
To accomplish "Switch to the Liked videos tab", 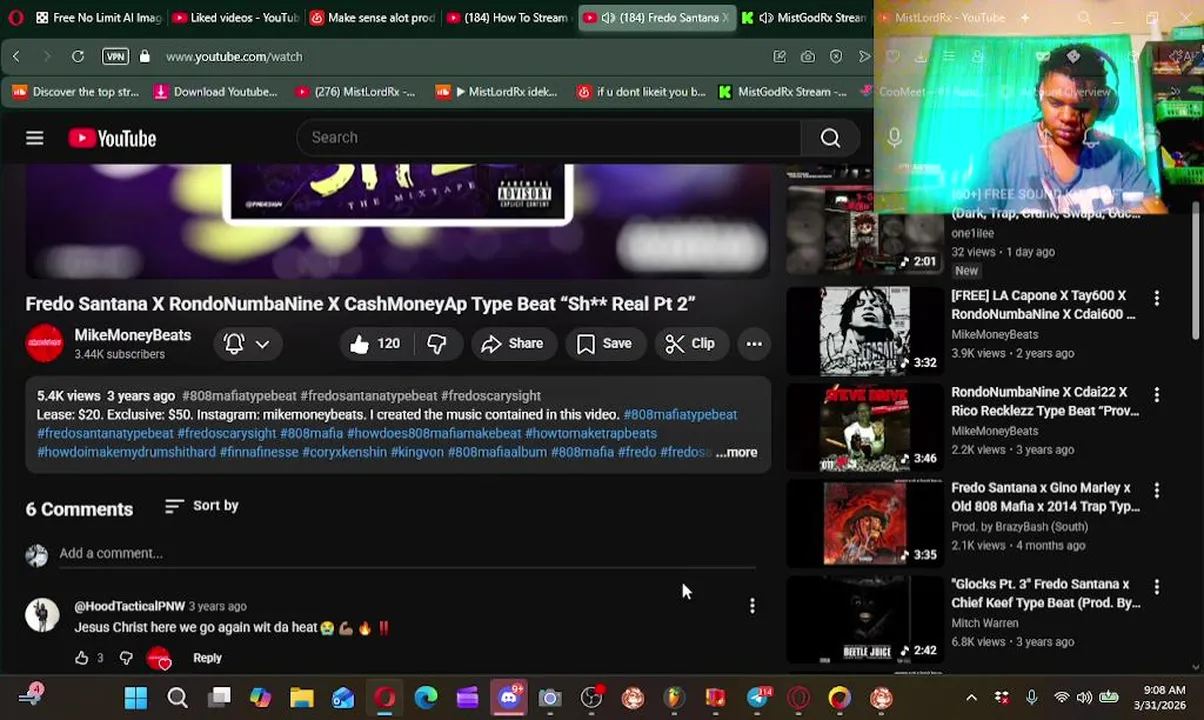I will (235, 18).
